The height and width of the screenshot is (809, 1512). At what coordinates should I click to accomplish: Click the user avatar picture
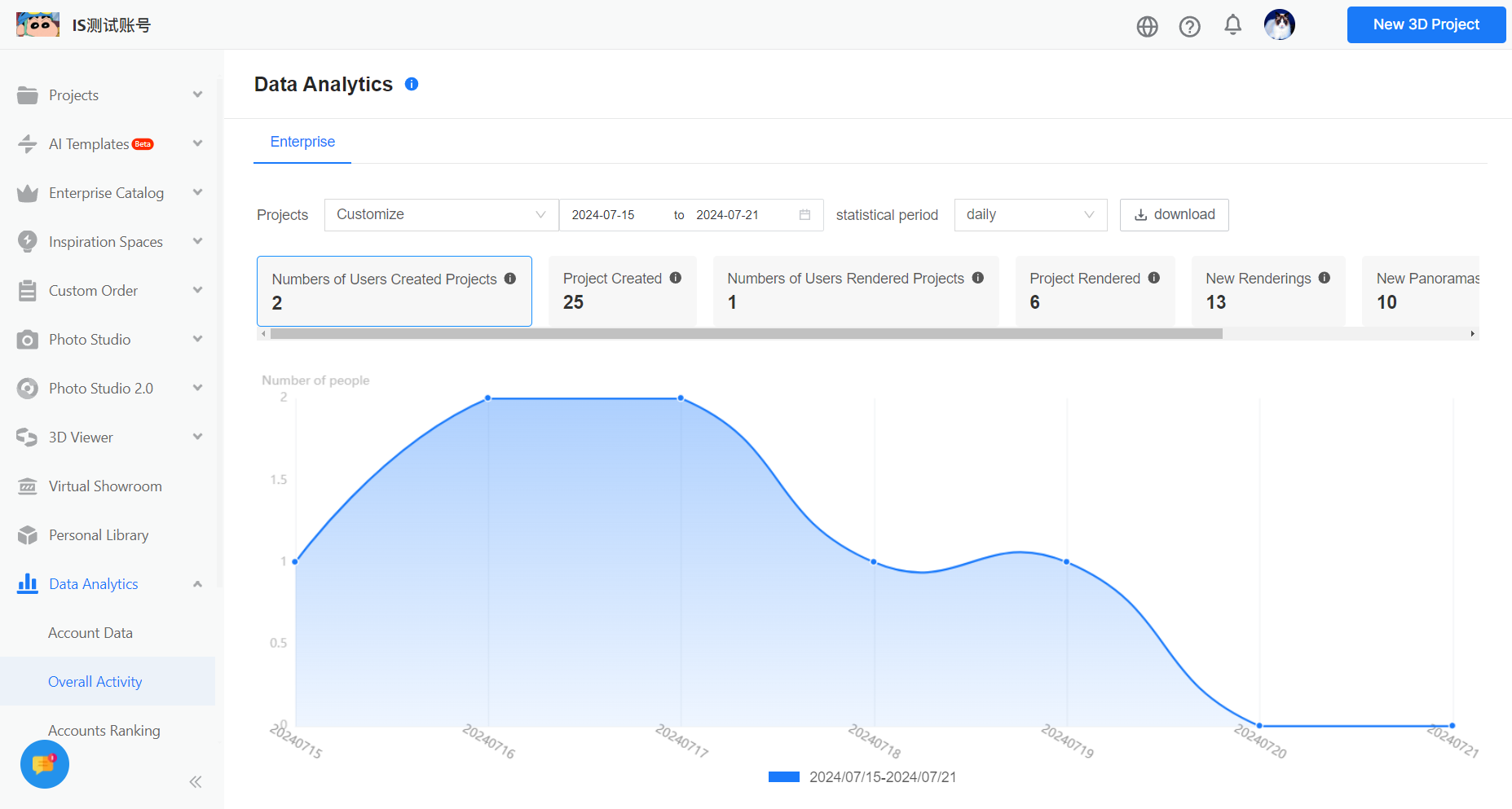(x=1279, y=25)
